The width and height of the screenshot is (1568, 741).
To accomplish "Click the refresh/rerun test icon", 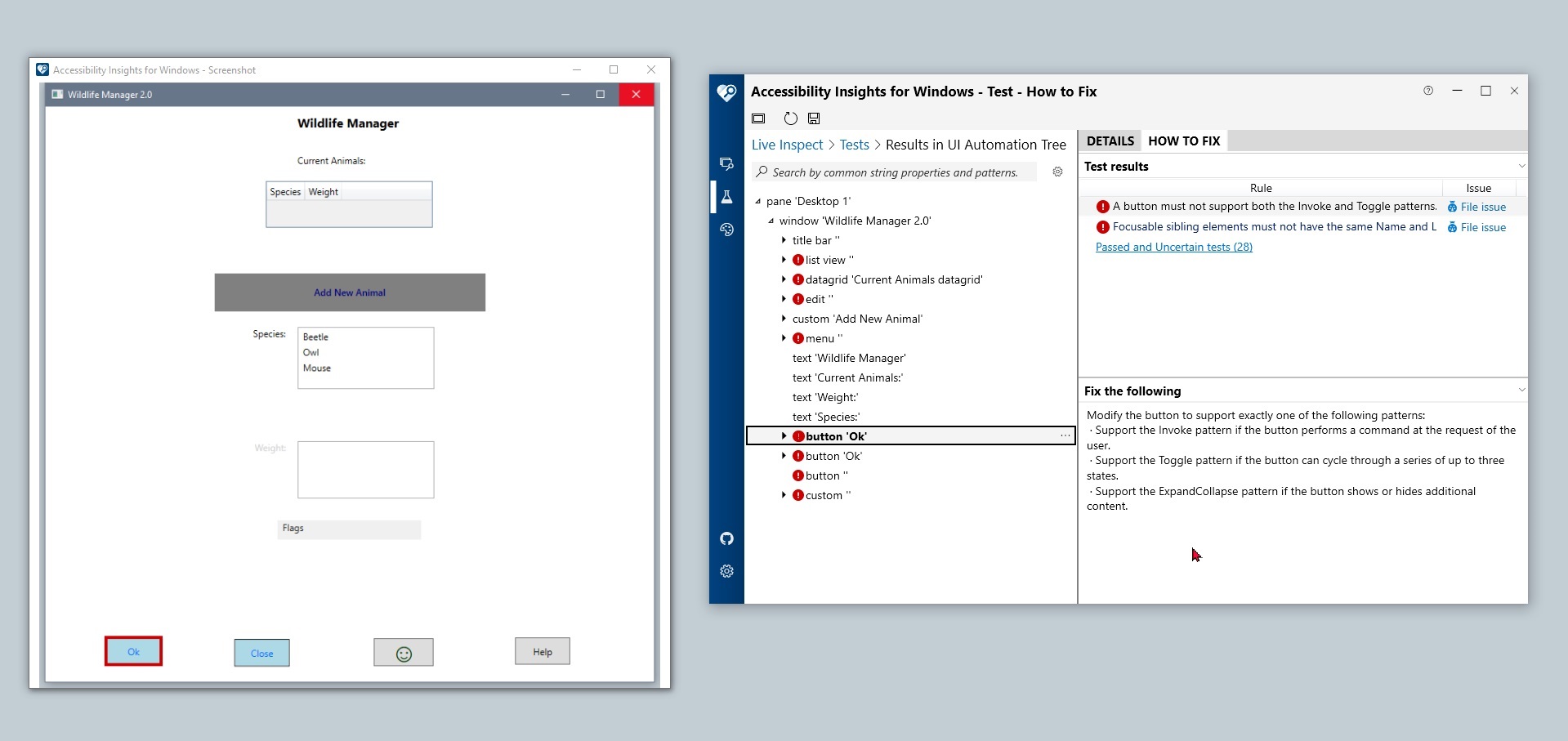I will tap(790, 118).
